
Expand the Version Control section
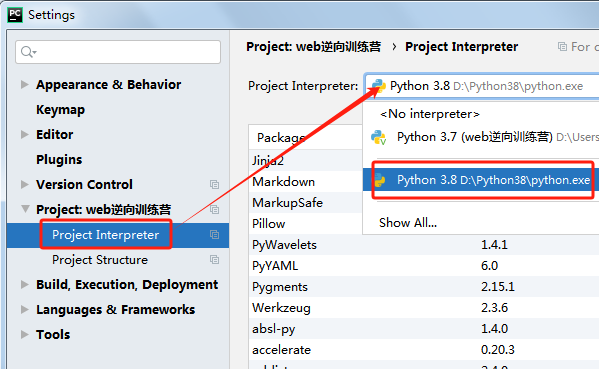pos(24,184)
